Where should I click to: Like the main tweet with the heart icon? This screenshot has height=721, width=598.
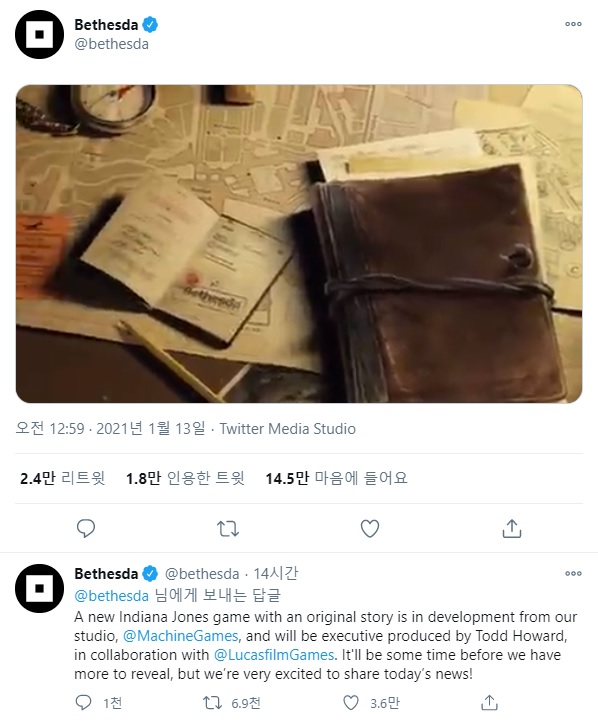pos(370,528)
